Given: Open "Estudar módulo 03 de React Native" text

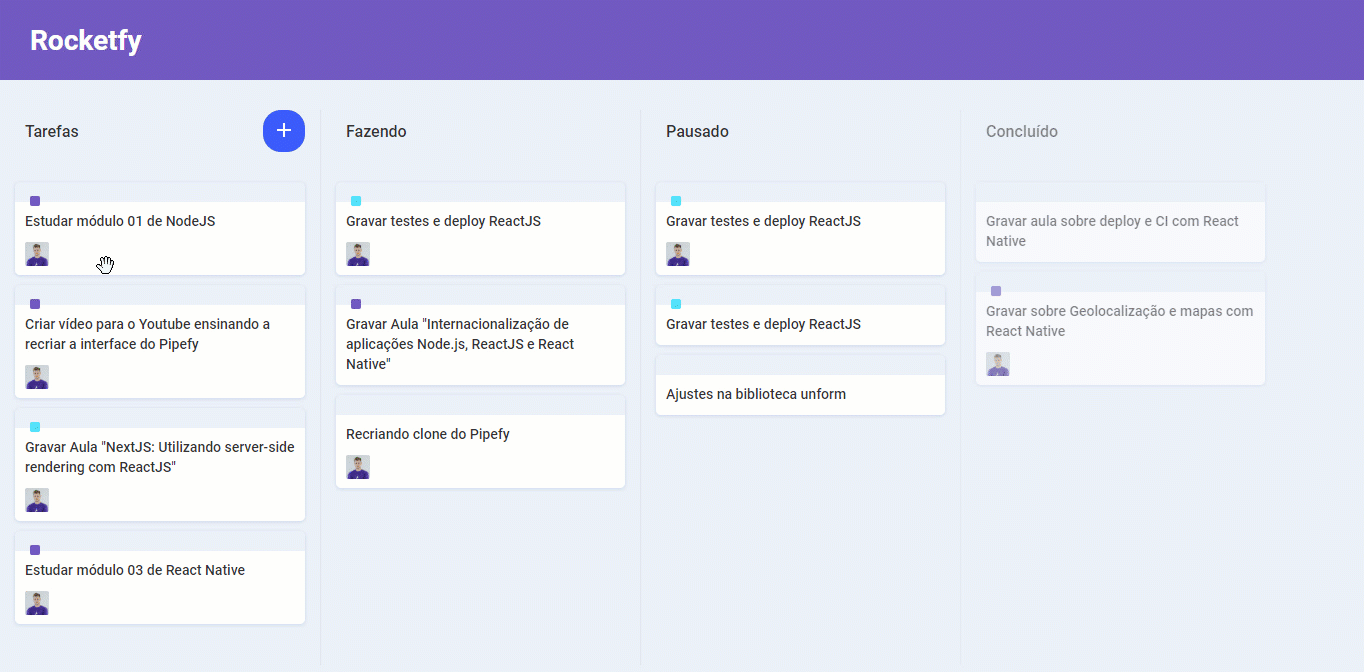Looking at the screenshot, I should [135, 570].
